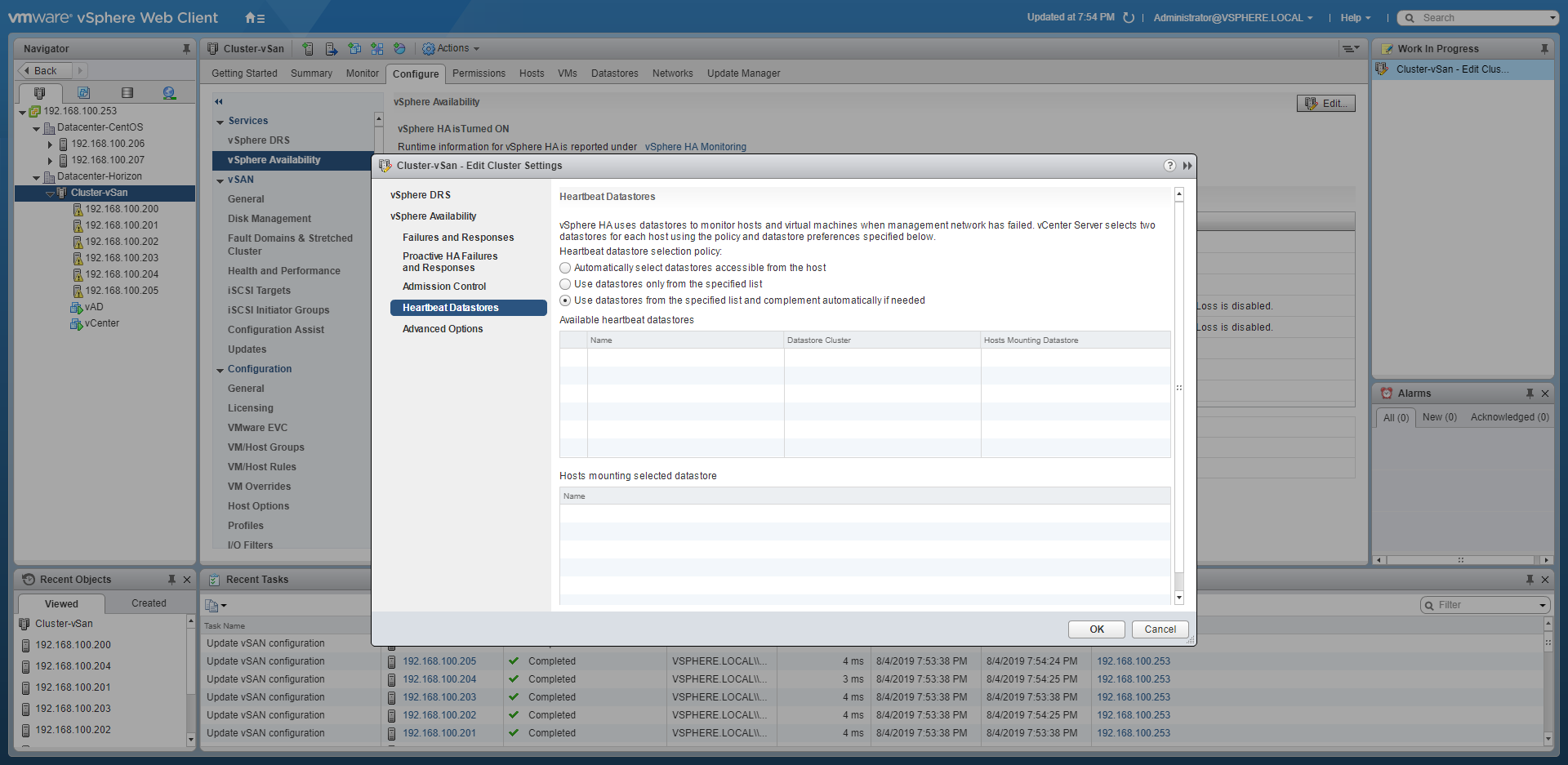
Task: Click the refresh icon beside update time
Action: tap(1129, 18)
